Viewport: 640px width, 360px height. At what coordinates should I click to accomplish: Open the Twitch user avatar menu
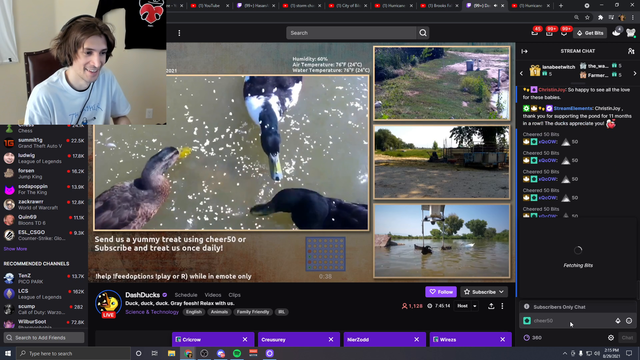point(631,33)
